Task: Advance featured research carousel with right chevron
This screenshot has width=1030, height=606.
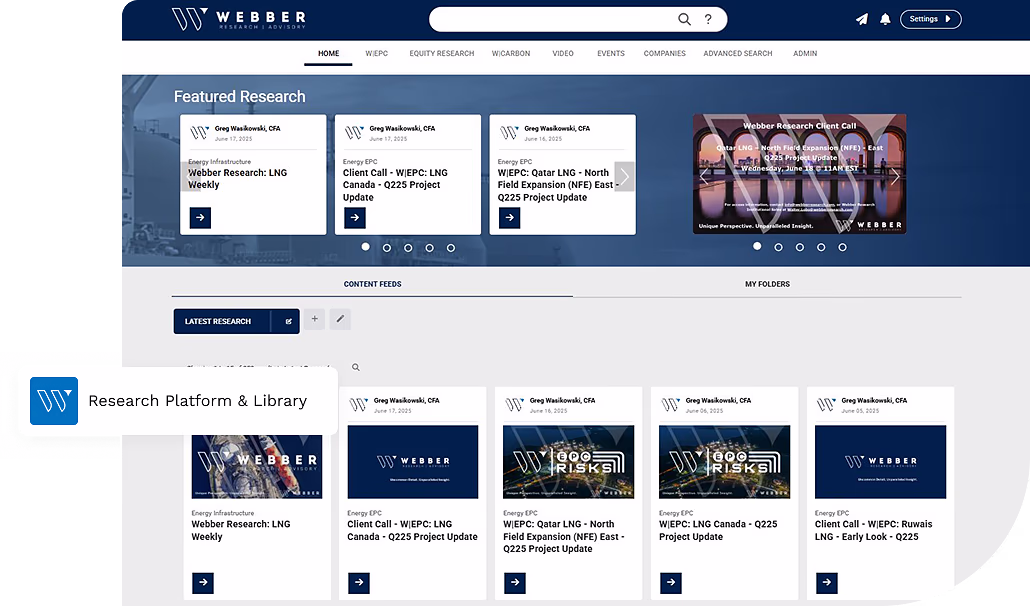Action: [624, 176]
